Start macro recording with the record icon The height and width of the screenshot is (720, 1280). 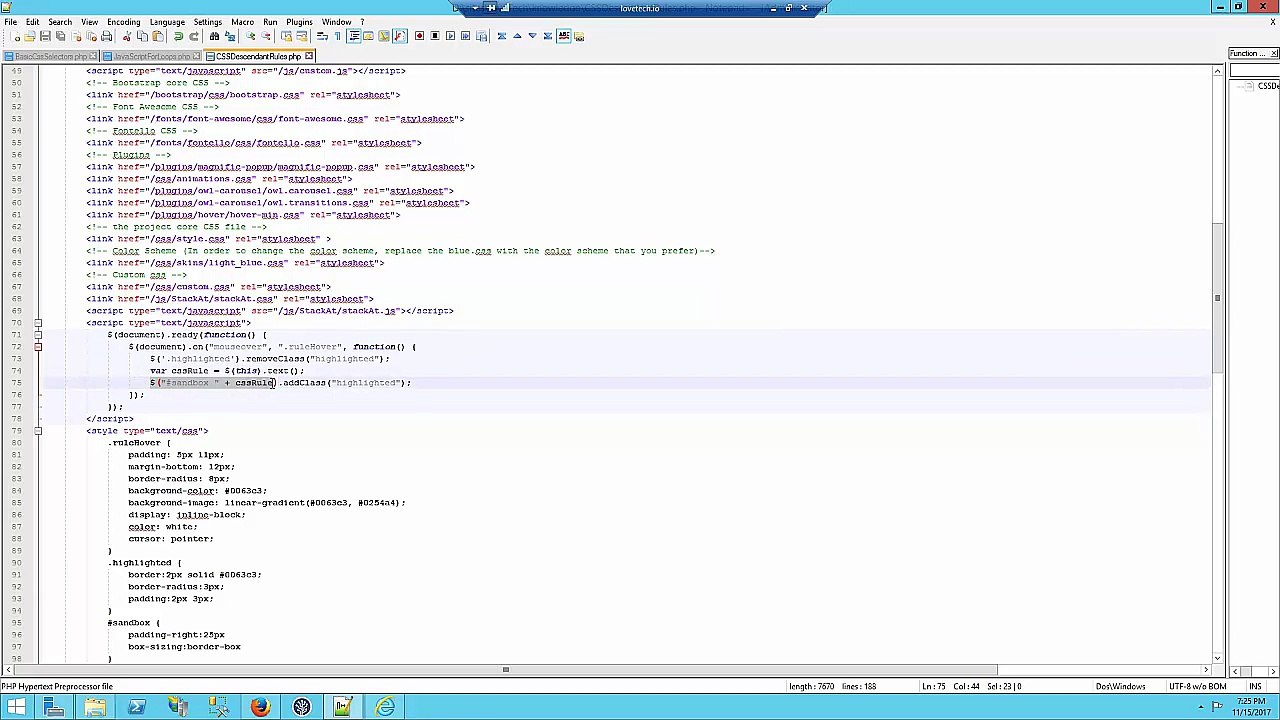pos(419,36)
